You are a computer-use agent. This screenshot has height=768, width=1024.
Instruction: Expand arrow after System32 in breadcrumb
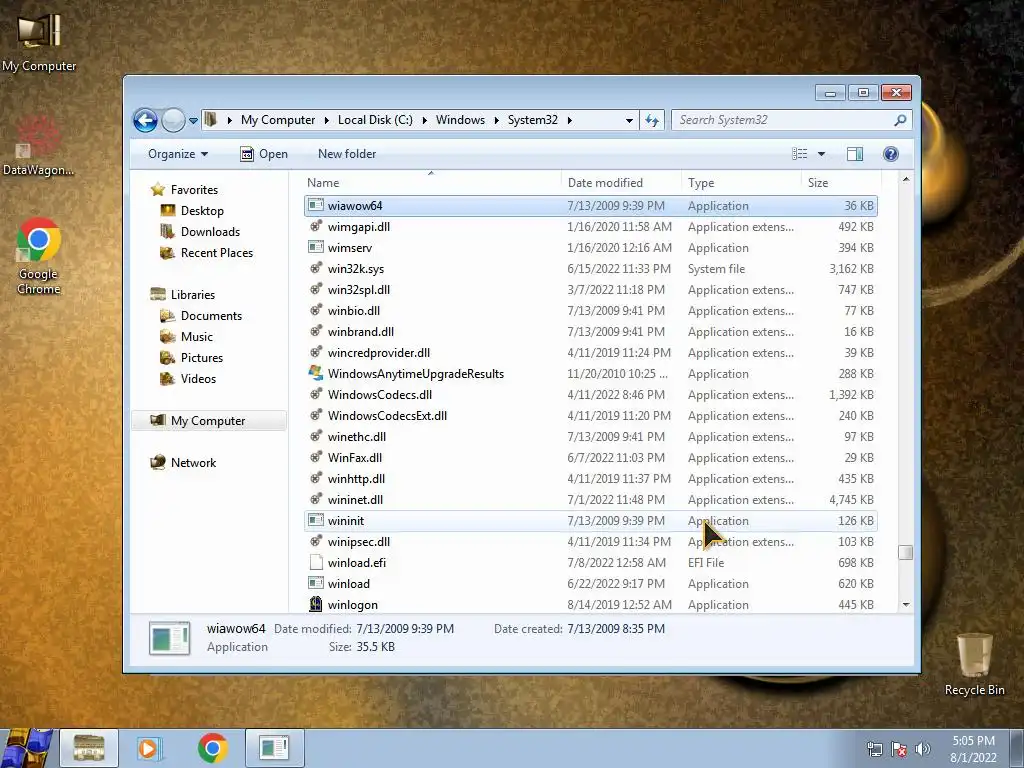coord(569,120)
